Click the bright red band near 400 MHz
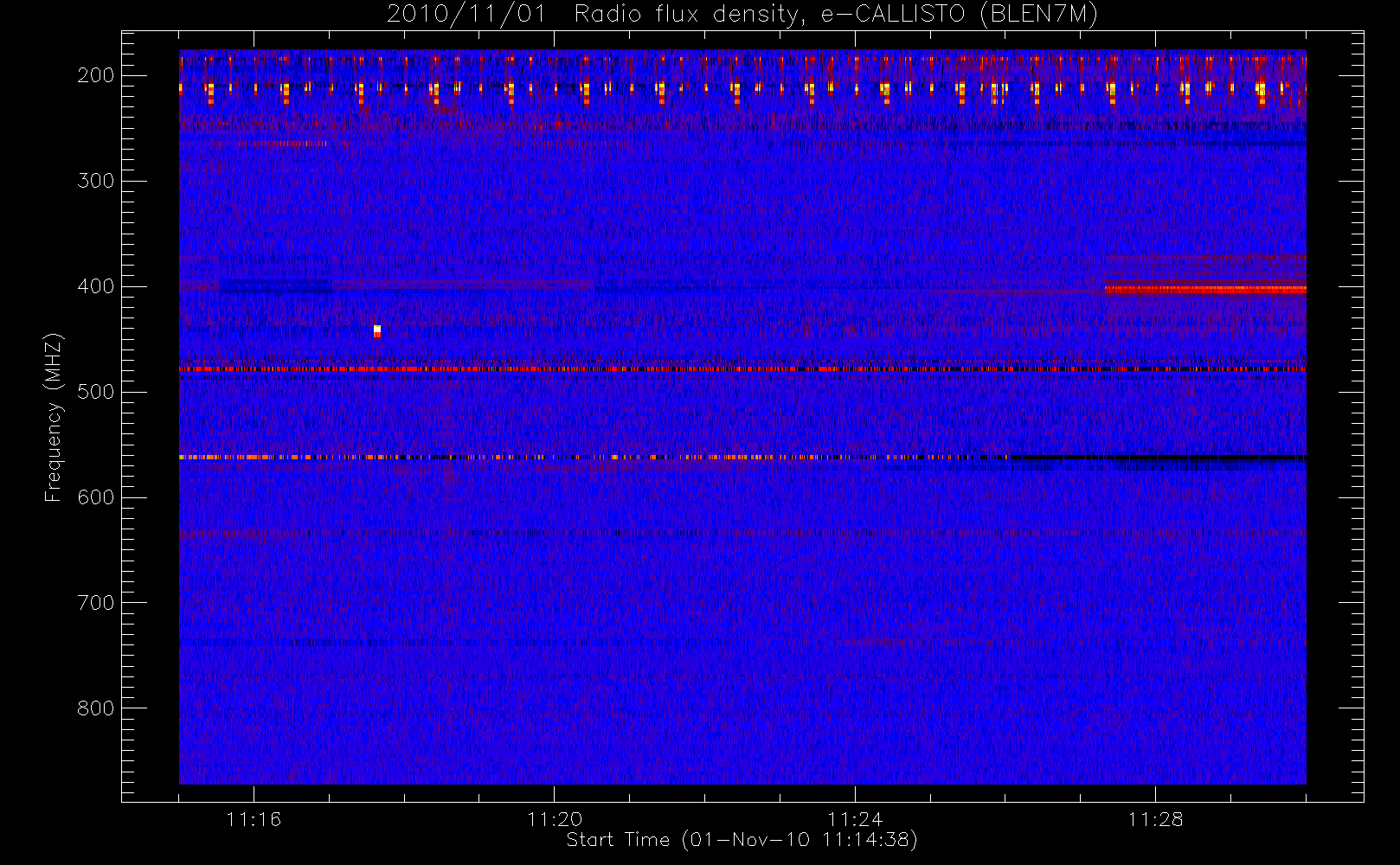This screenshot has width=1400, height=865. pyautogui.click(x=1205, y=290)
